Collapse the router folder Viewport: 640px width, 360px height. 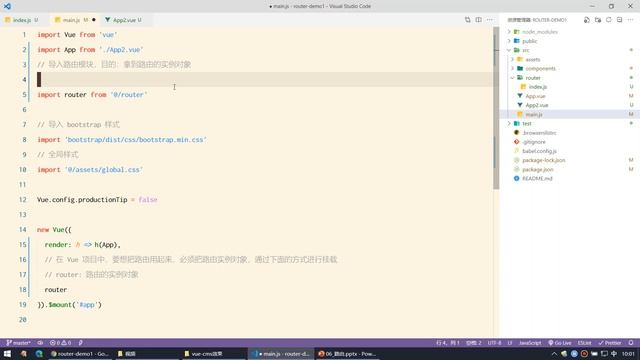tap(512, 78)
